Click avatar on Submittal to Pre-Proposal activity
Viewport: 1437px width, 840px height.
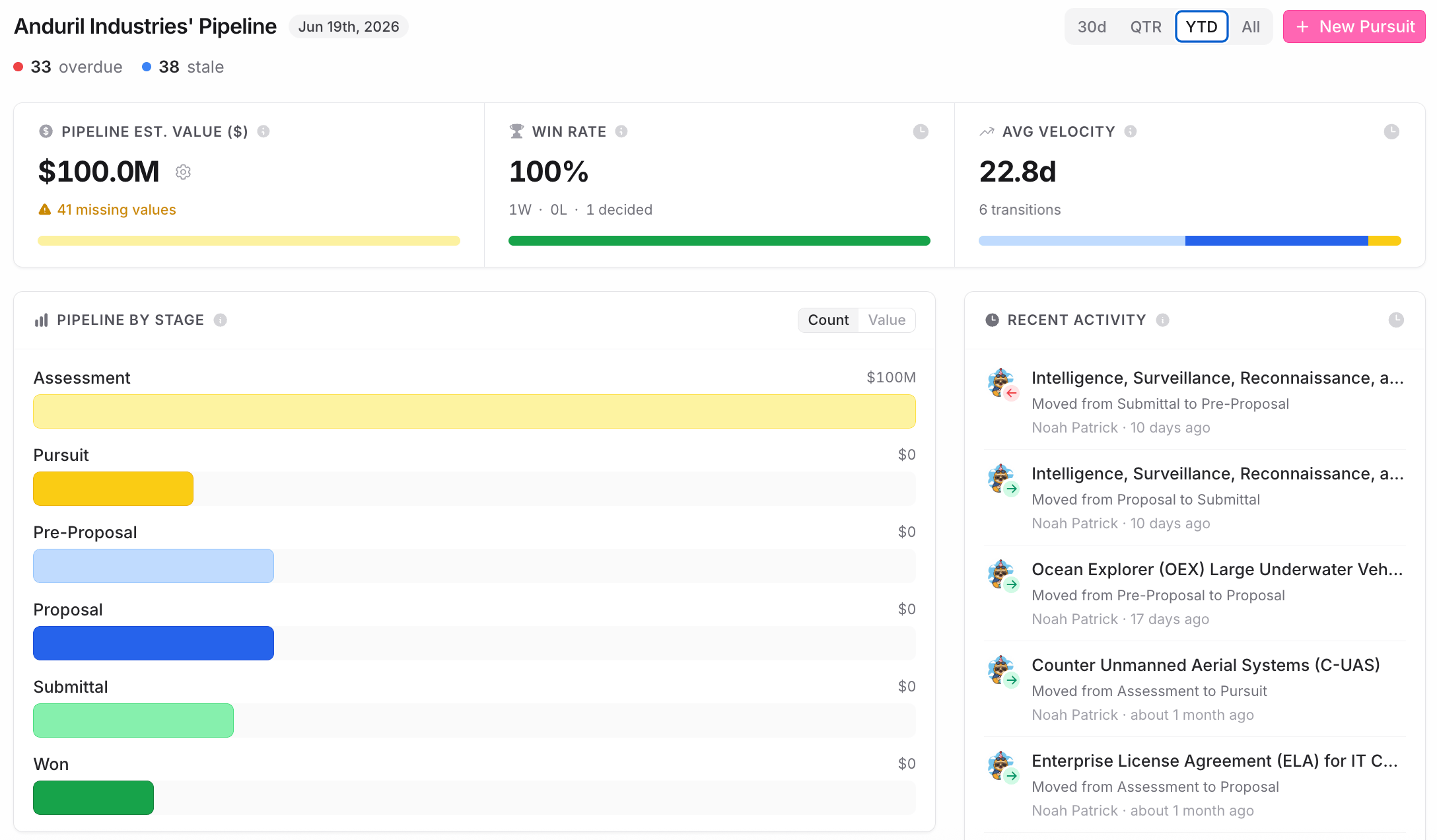tap(1001, 382)
